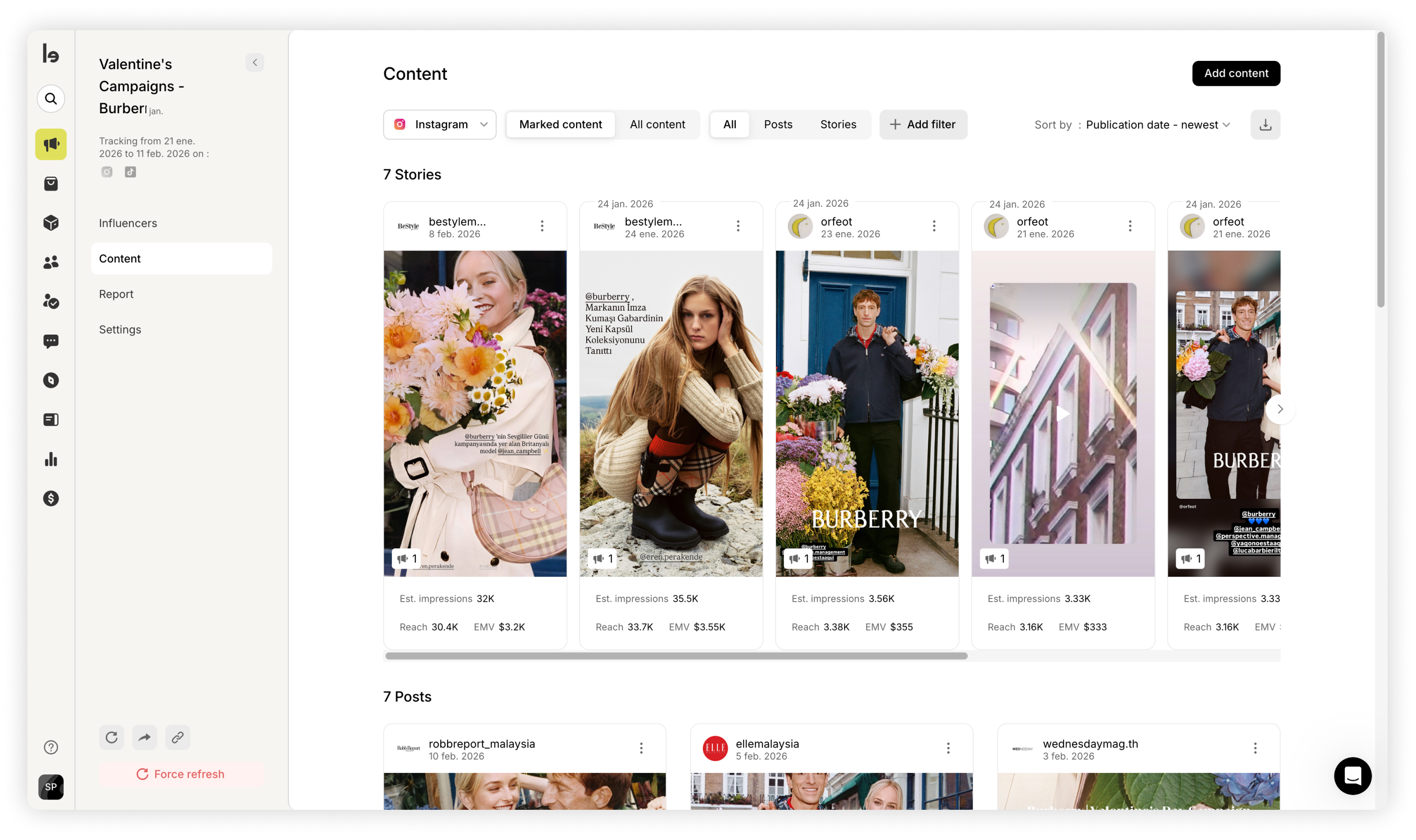
Task: Click the megaphone campaigns sidebar icon
Action: tap(51, 144)
